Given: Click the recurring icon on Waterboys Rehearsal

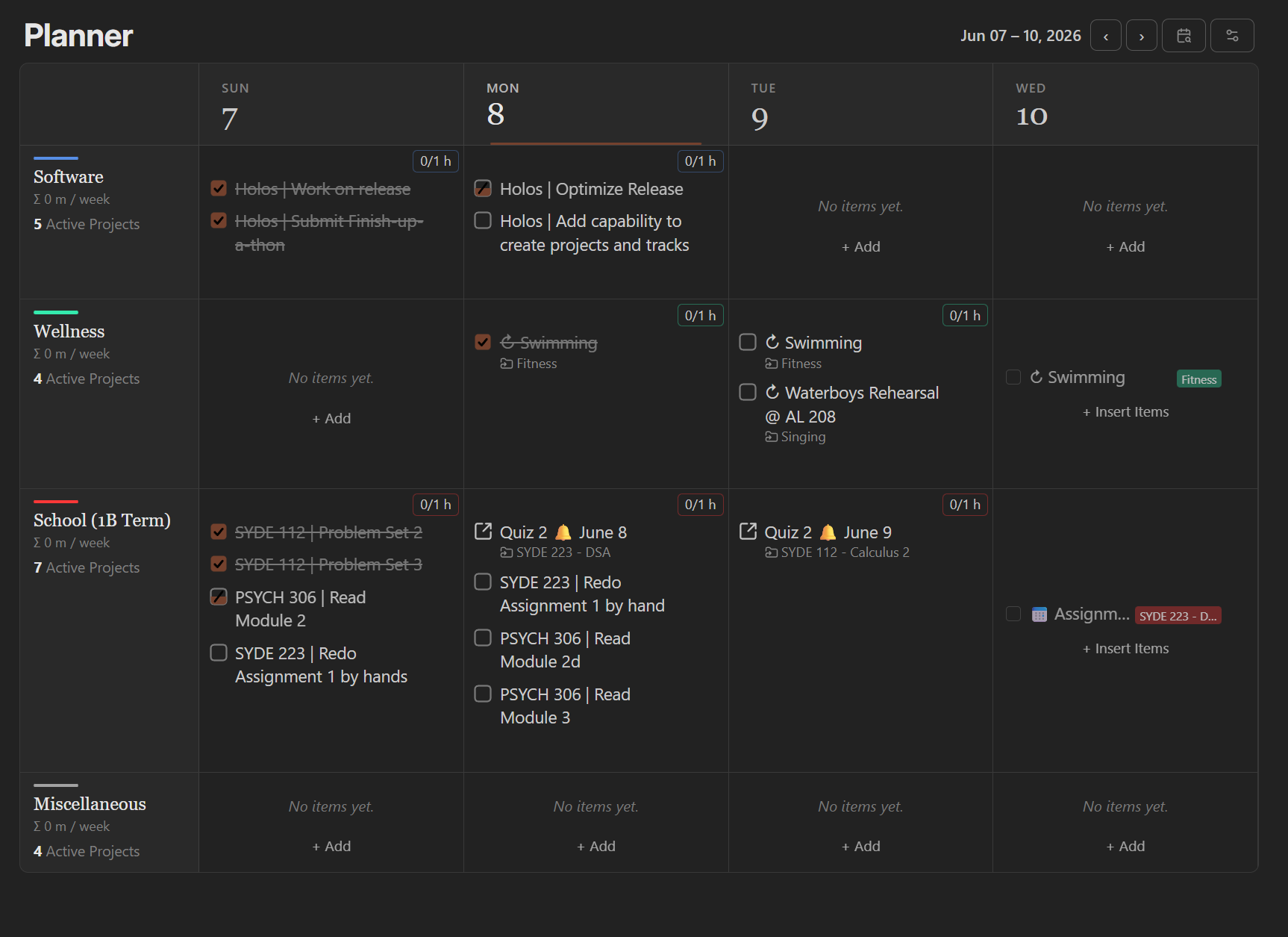Looking at the screenshot, I should (772, 392).
